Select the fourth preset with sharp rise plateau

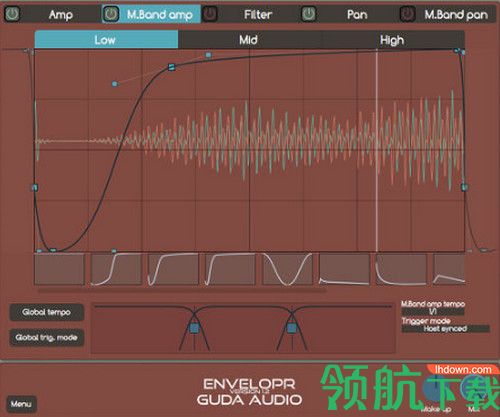(x=230, y=269)
